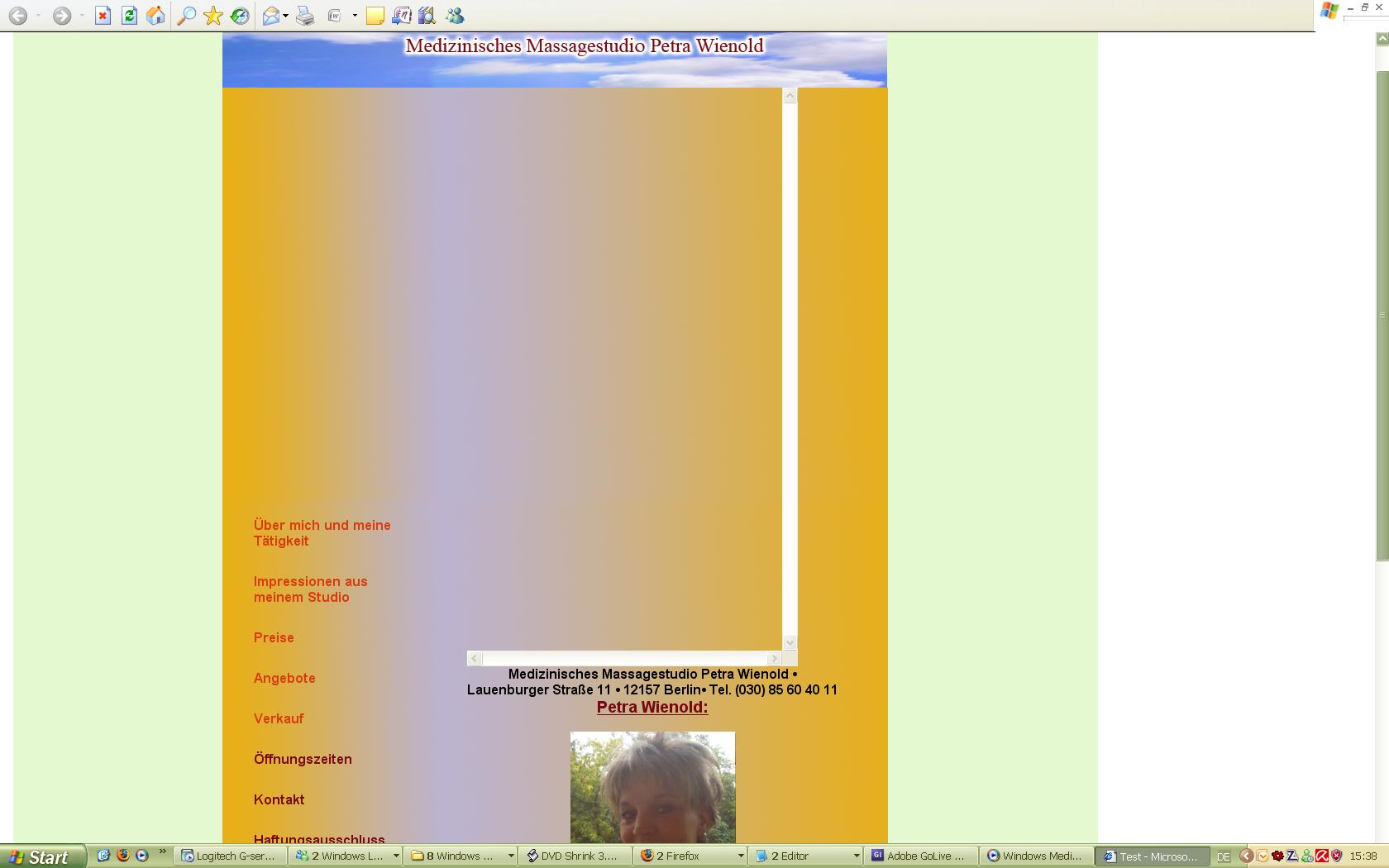Open the Edit icon dropdown arrow
Viewport: 1389px width, 868px height.
point(355,16)
